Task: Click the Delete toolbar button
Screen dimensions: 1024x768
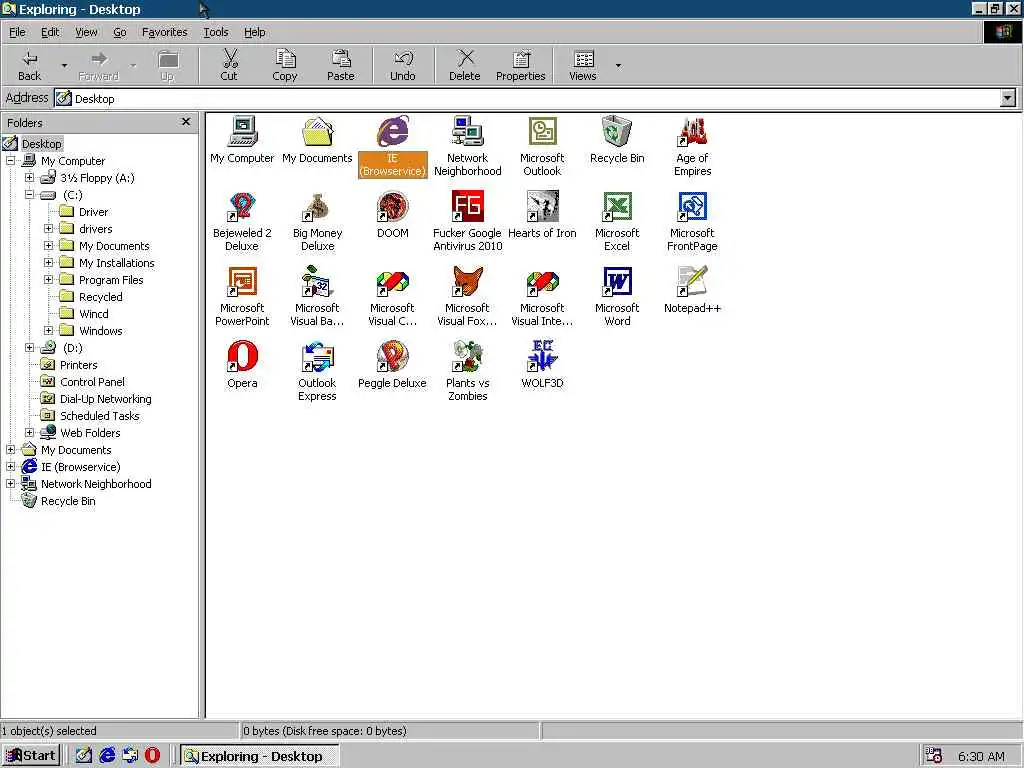Action: [465, 65]
